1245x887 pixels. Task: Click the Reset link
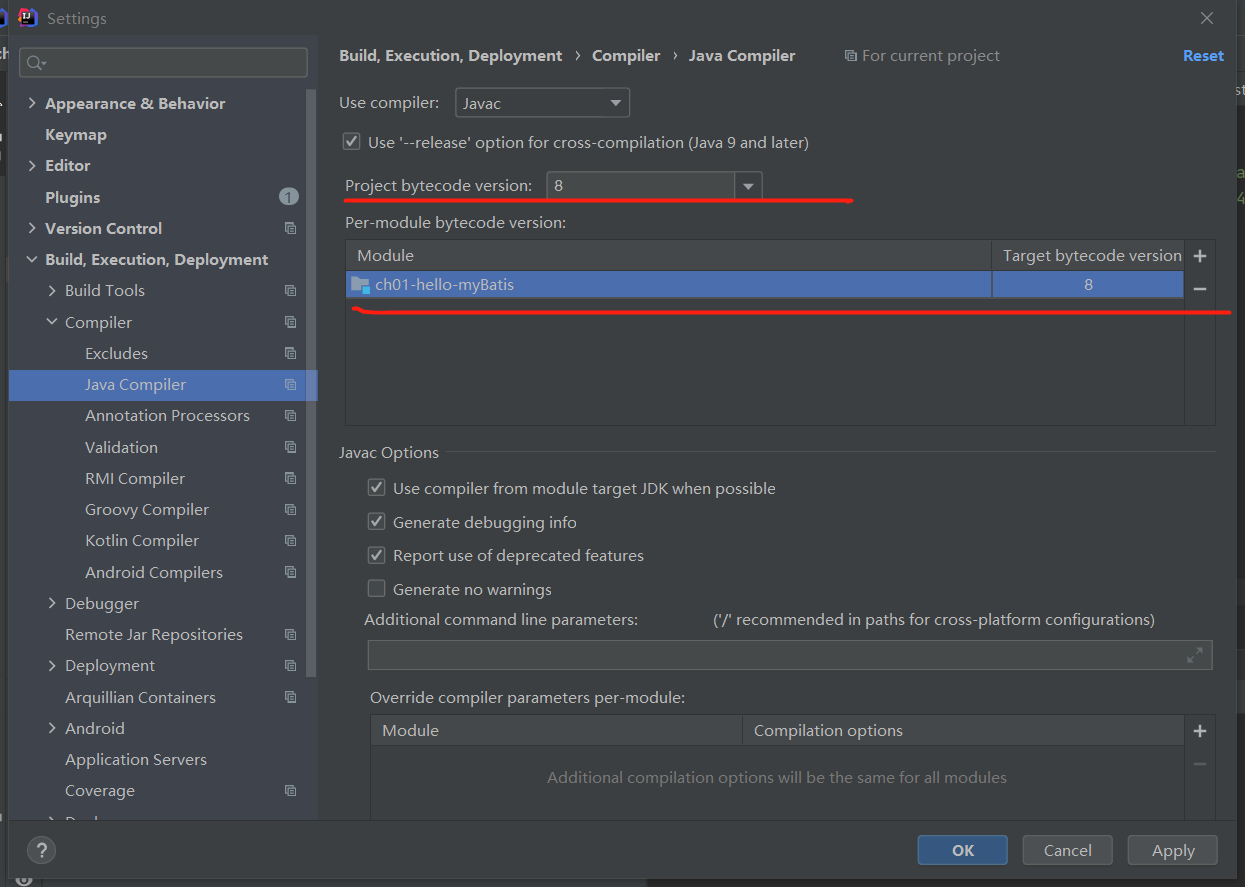tap(1203, 56)
